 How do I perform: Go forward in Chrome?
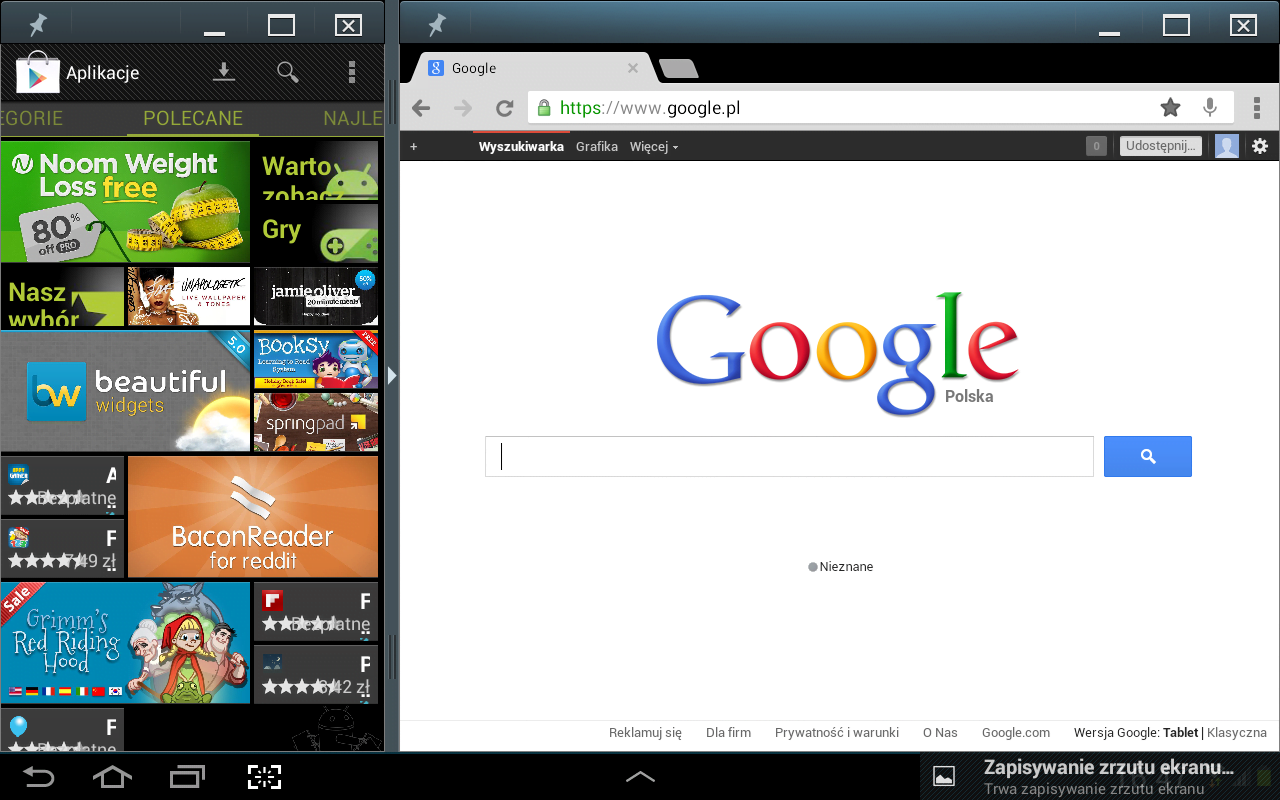(462, 108)
